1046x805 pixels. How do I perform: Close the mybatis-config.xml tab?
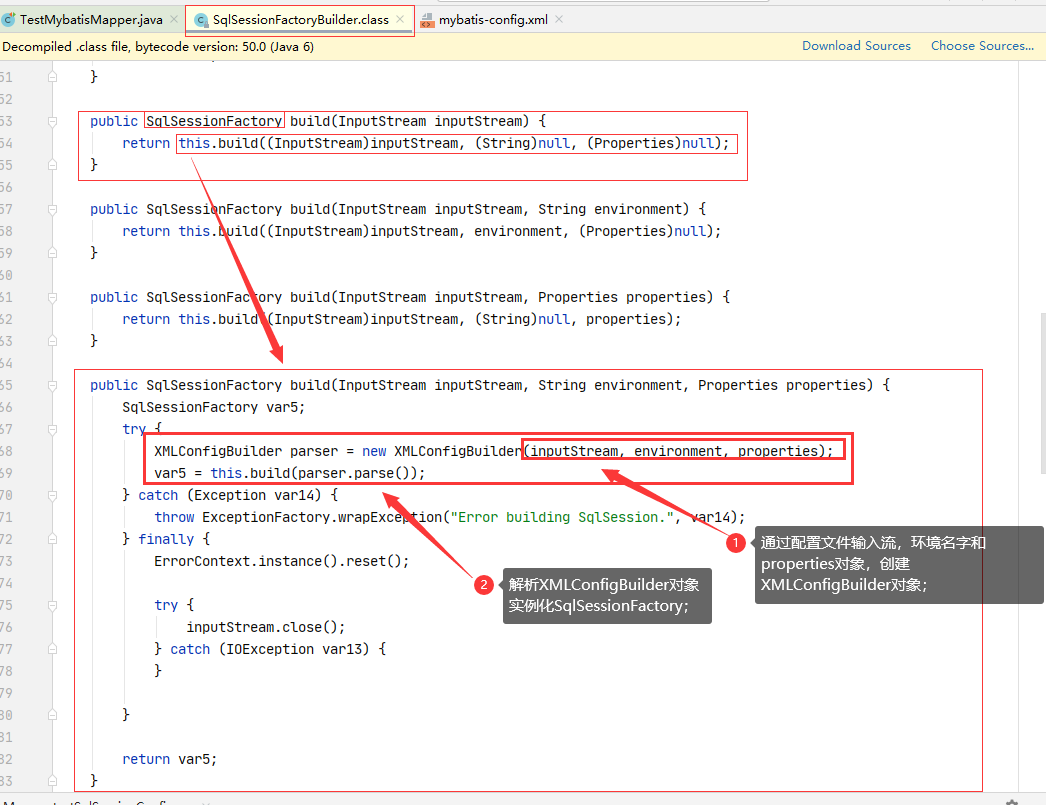558,20
